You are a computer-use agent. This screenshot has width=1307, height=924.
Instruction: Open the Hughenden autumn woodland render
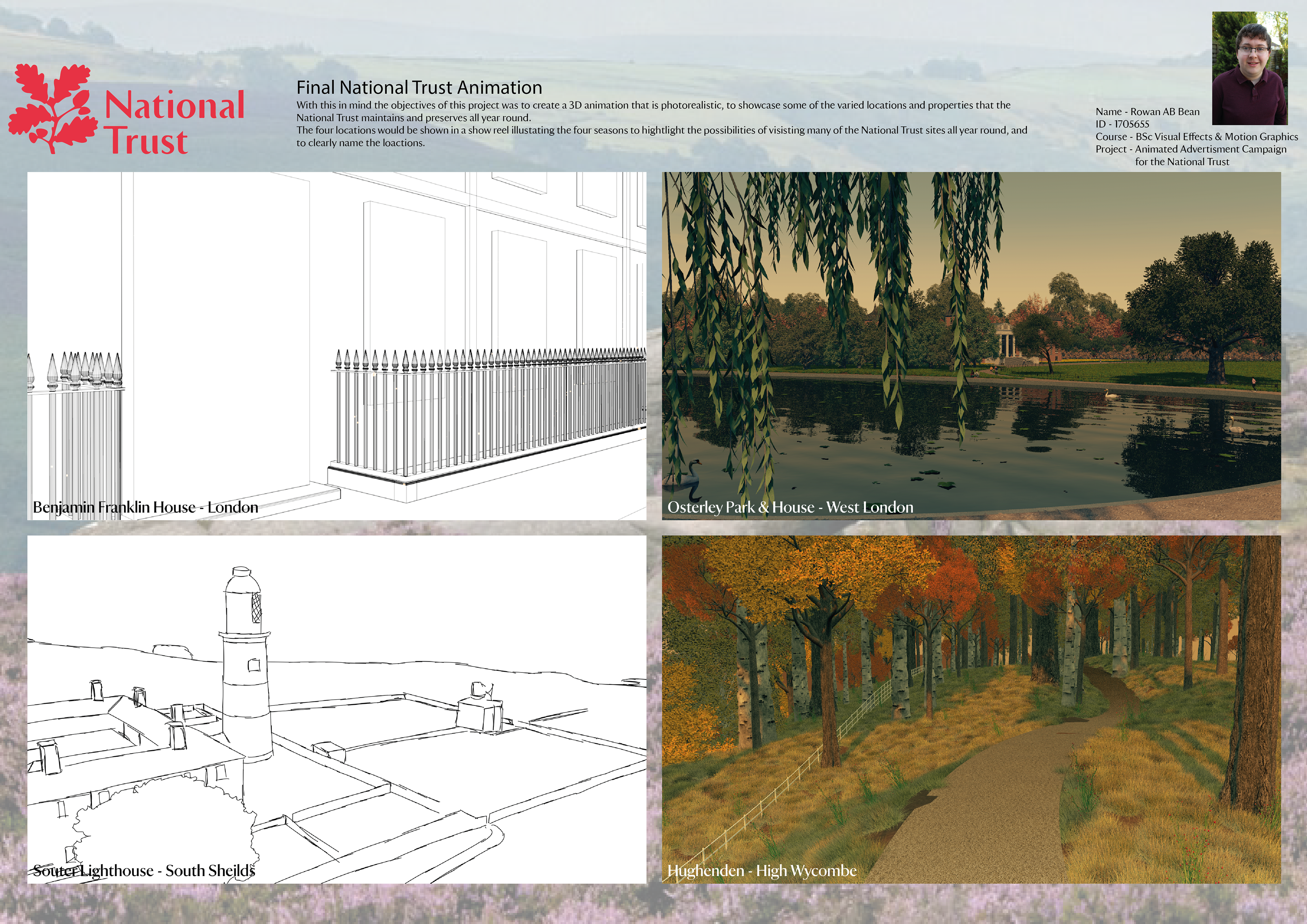[x=972, y=709]
